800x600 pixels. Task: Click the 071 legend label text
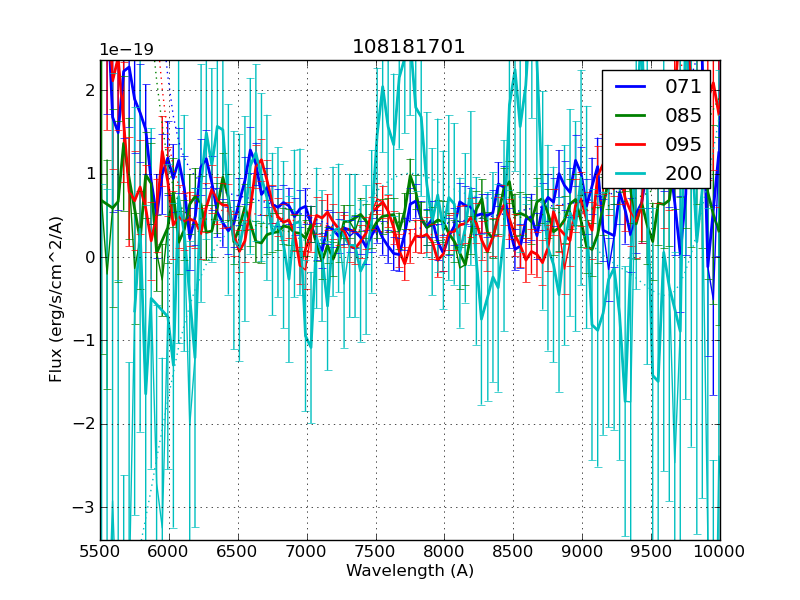pos(683,87)
